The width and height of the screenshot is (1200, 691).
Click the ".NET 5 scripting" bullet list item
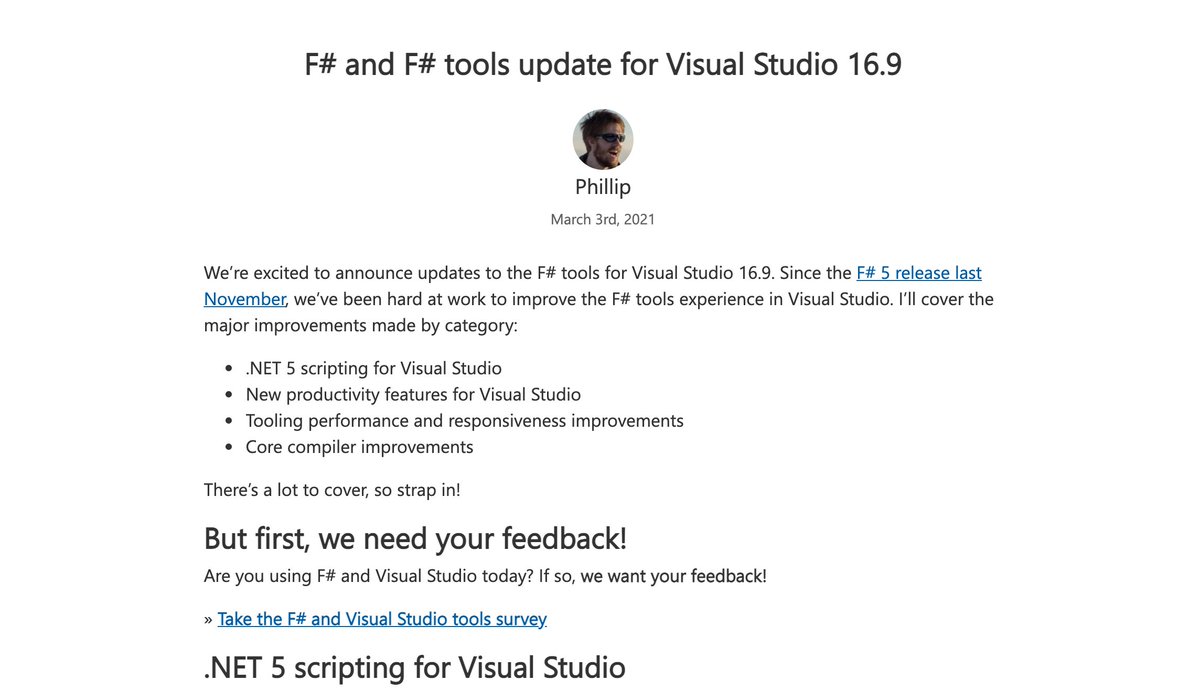374,368
